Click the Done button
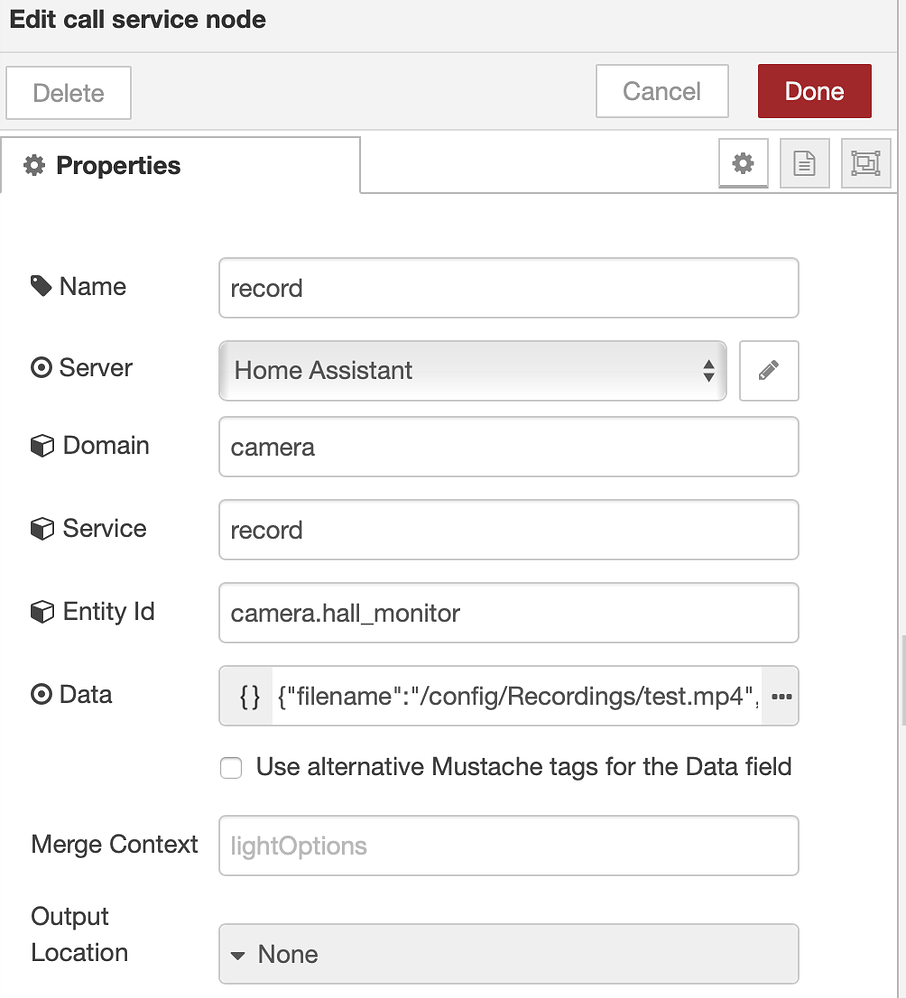 (814, 91)
